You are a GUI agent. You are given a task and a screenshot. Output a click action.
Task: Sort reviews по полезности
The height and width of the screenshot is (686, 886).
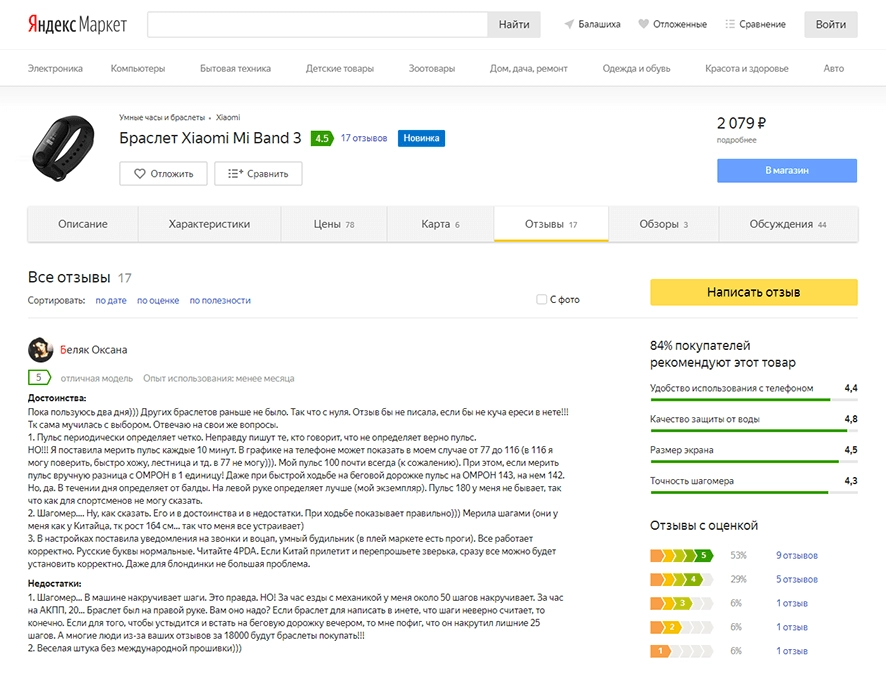click(220, 301)
